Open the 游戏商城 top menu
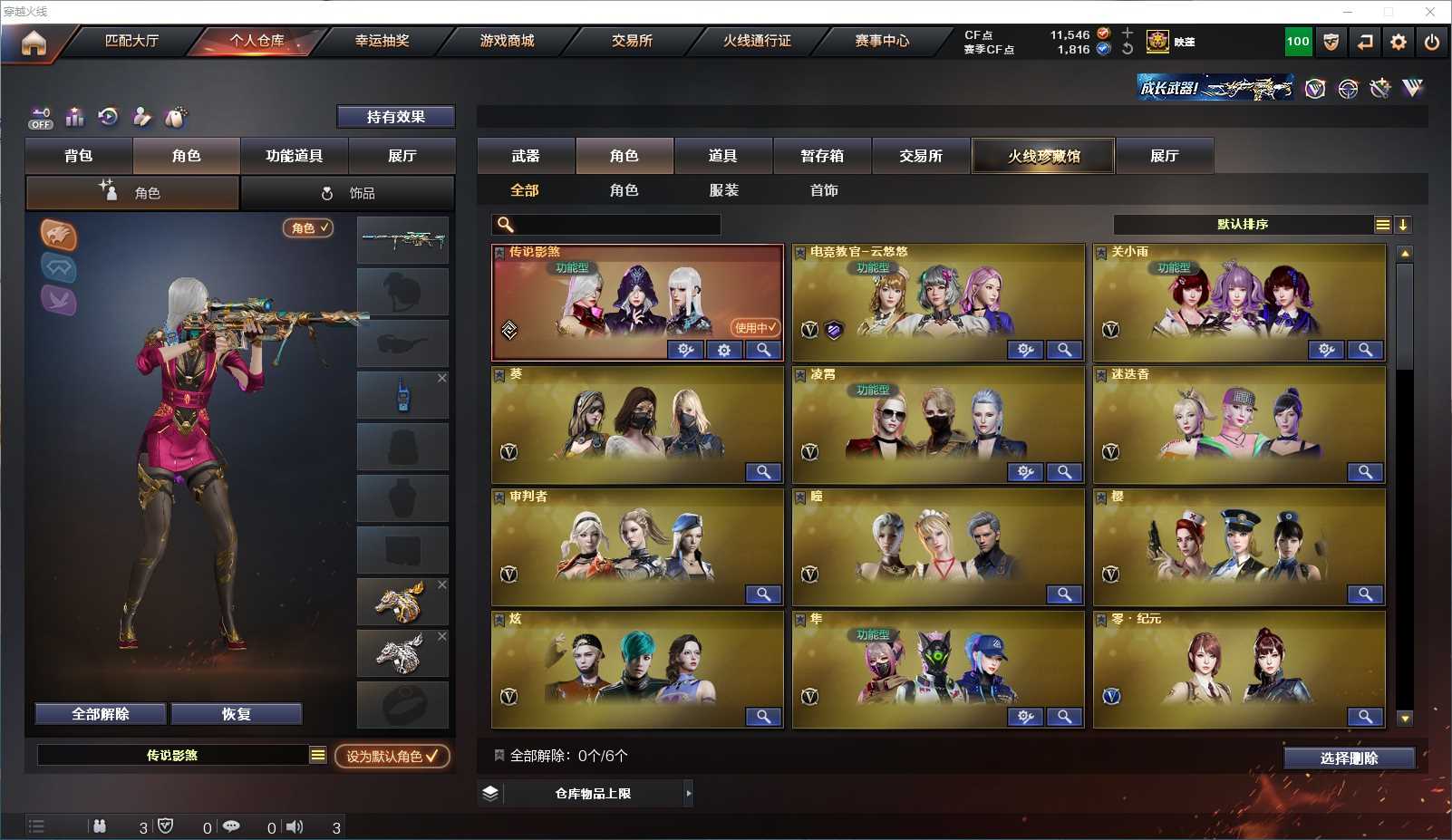The height and width of the screenshot is (840, 1452). [507, 41]
